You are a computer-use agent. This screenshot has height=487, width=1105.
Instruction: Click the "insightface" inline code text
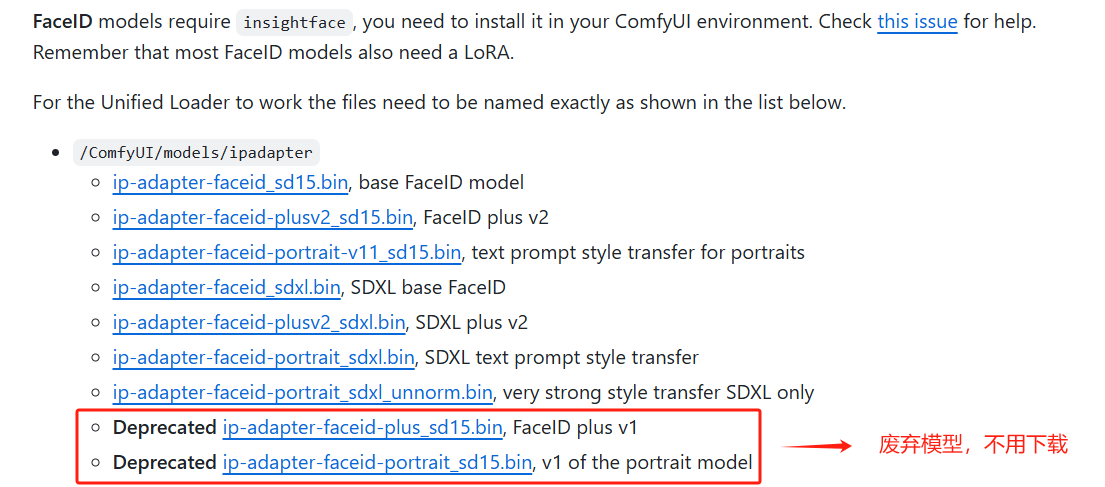(x=295, y=22)
